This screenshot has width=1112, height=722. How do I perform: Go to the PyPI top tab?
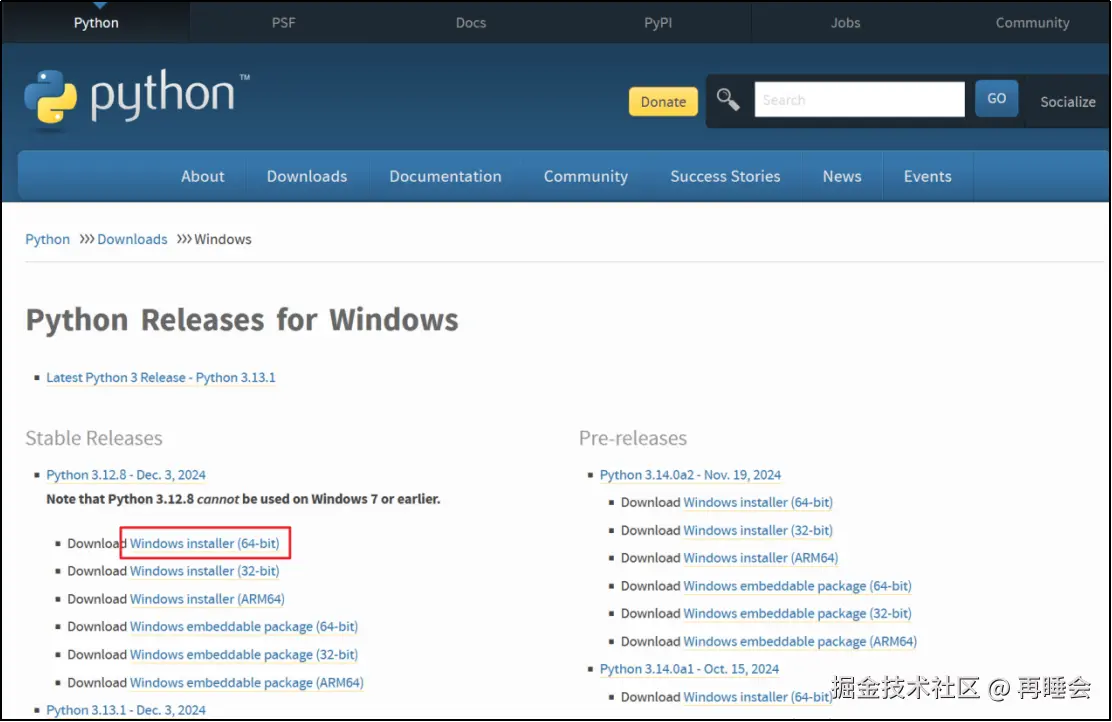[x=658, y=23]
